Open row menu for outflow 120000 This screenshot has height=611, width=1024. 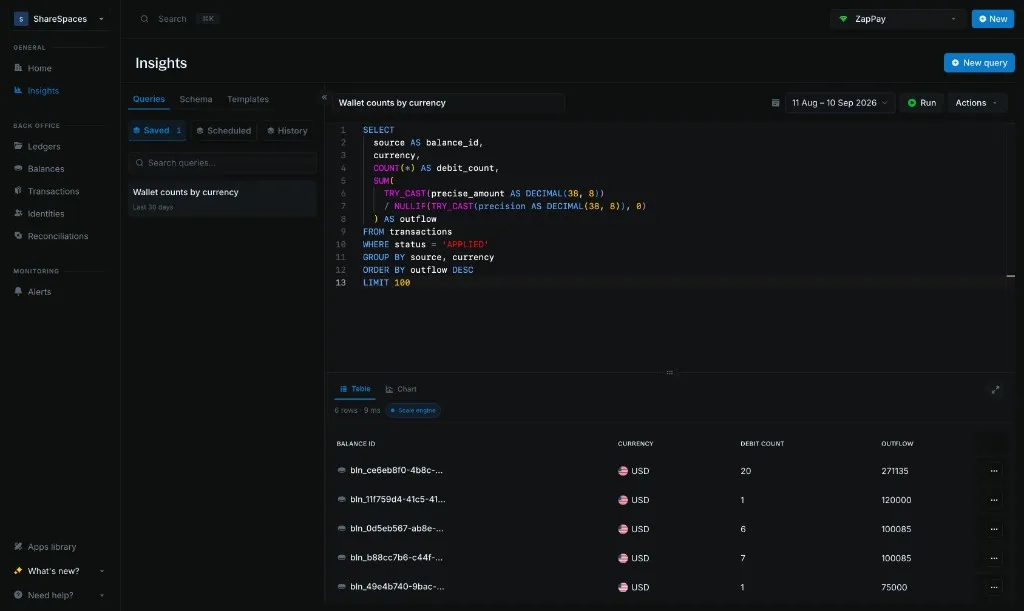[x=994, y=500]
